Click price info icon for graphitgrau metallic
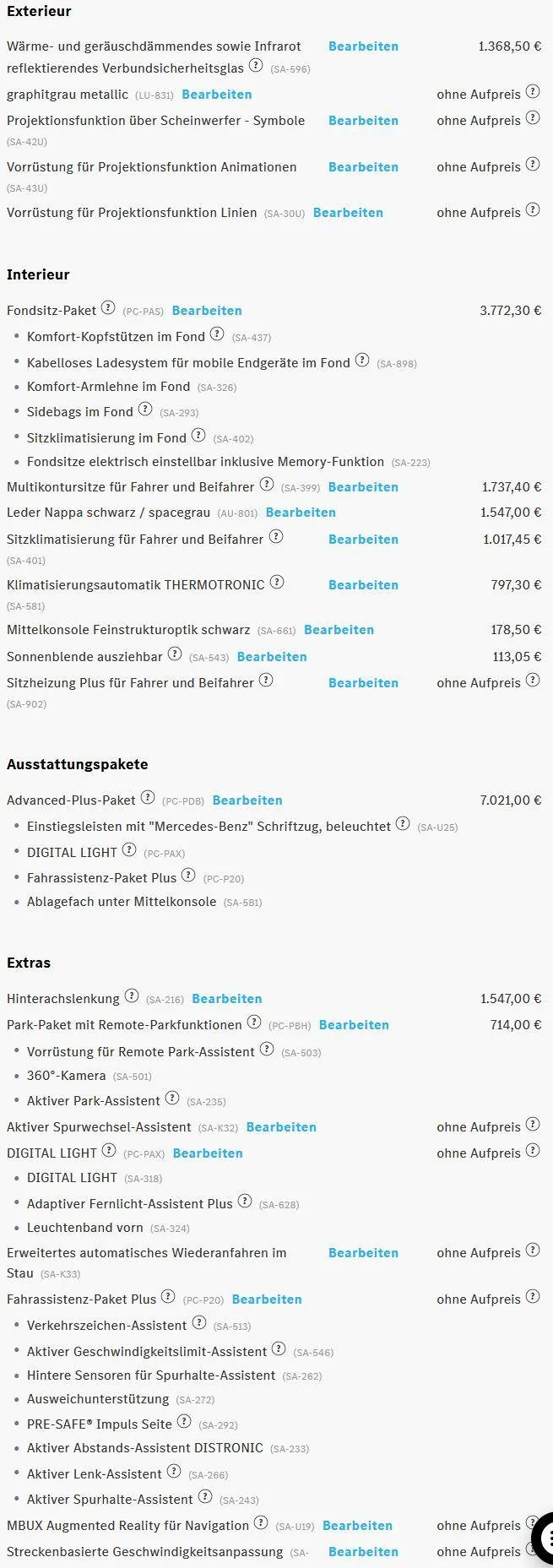This screenshot has height=1568, width=553. point(533,92)
